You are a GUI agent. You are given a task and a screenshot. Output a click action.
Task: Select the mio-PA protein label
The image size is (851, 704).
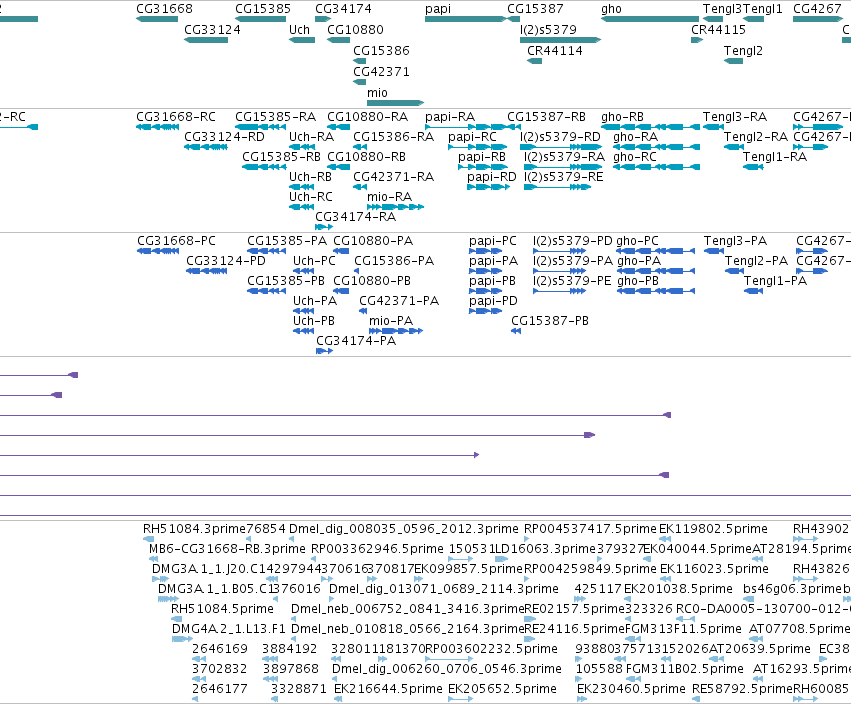391,321
